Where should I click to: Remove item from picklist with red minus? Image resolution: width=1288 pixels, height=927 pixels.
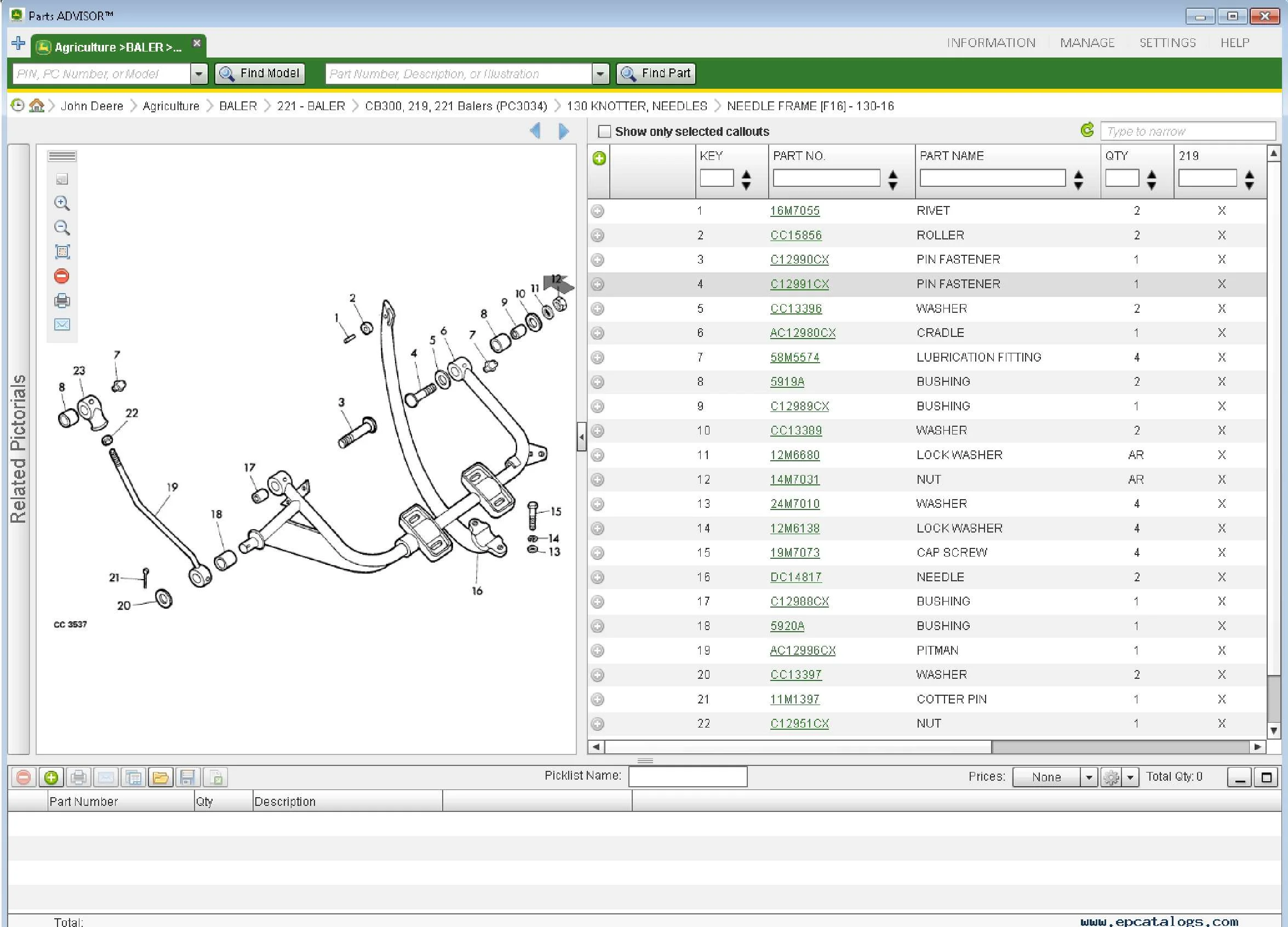click(x=24, y=777)
